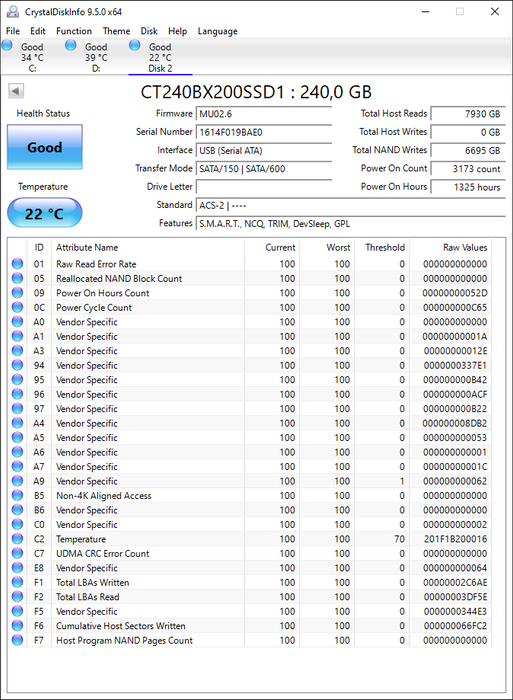Viewport: 513px width, 700px height.
Task: Click raw value 201F1B200016
Action: click(x=455, y=539)
